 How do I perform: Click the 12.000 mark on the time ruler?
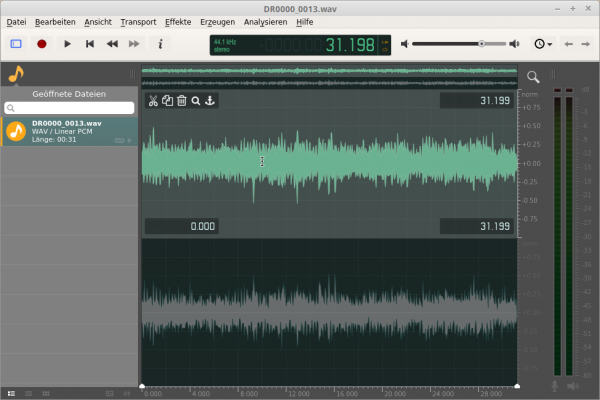tap(298, 394)
